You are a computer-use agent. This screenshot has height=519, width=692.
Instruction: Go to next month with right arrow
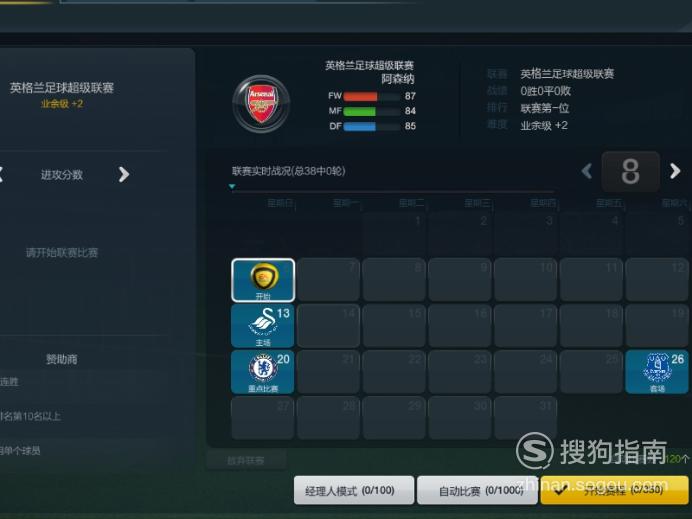click(x=675, y=171)
